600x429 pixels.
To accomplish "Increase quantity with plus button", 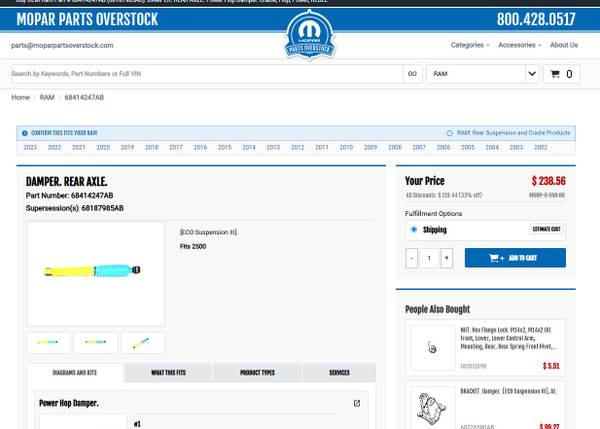I will tap(447, 258).
